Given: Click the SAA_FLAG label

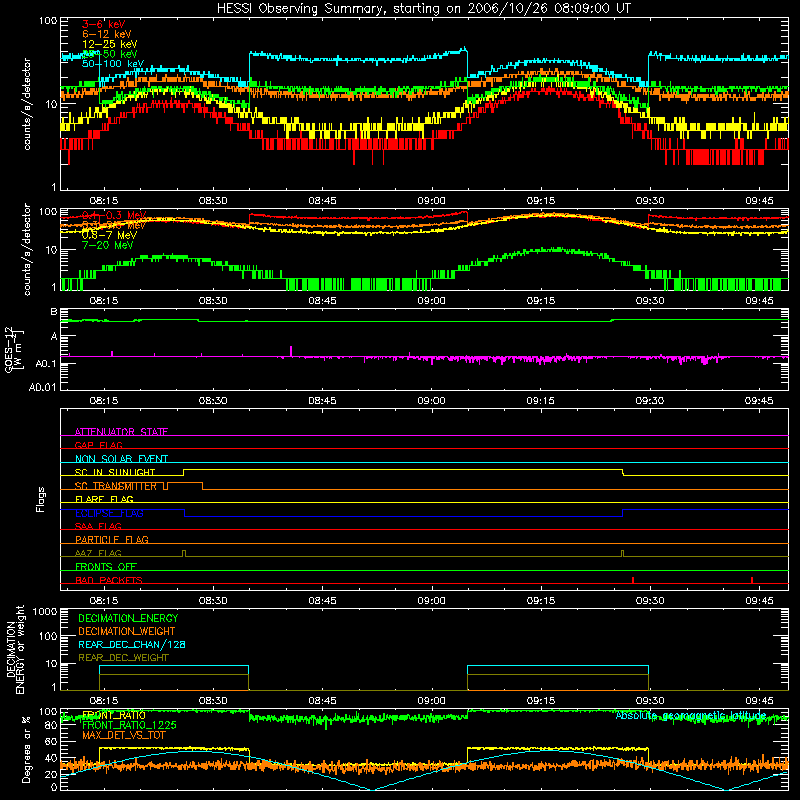Looking at the screenshot, I should pyautogui.click(x=98, y=526).
